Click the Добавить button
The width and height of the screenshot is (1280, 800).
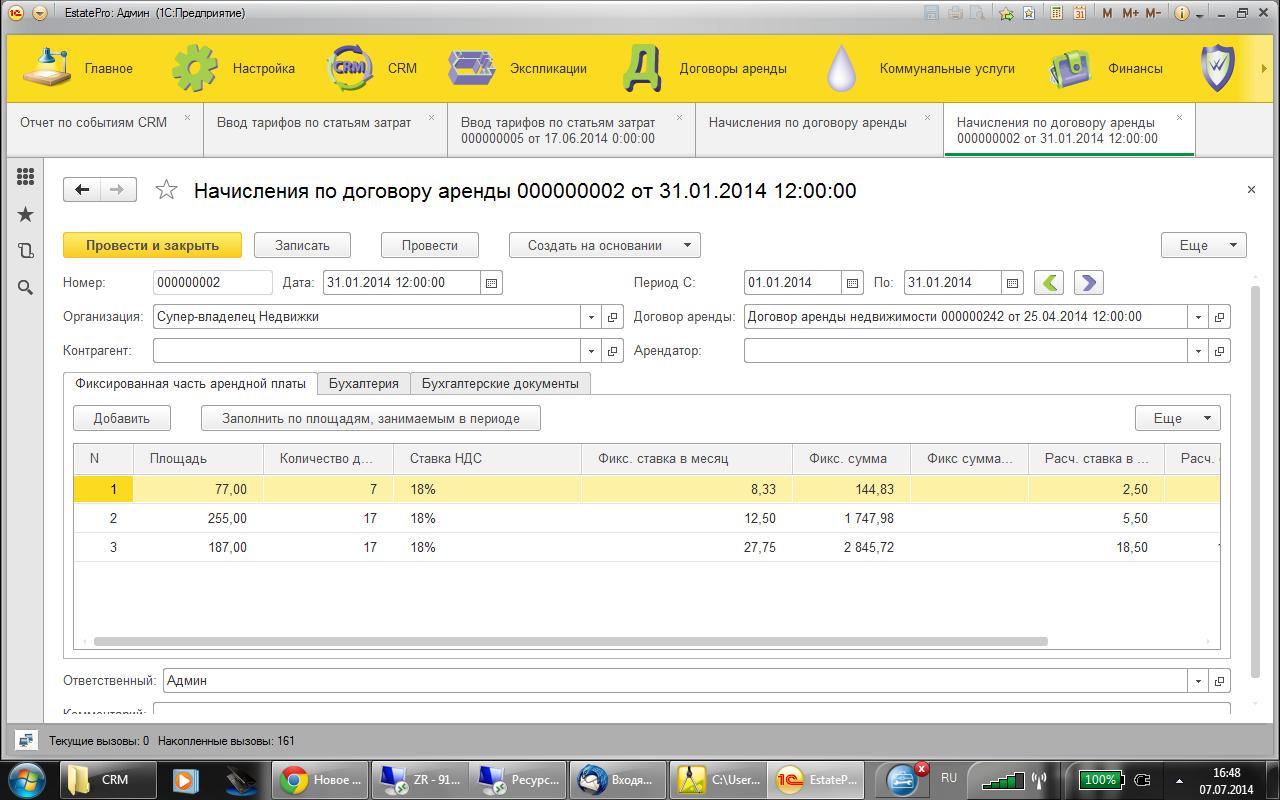[122, 418]
